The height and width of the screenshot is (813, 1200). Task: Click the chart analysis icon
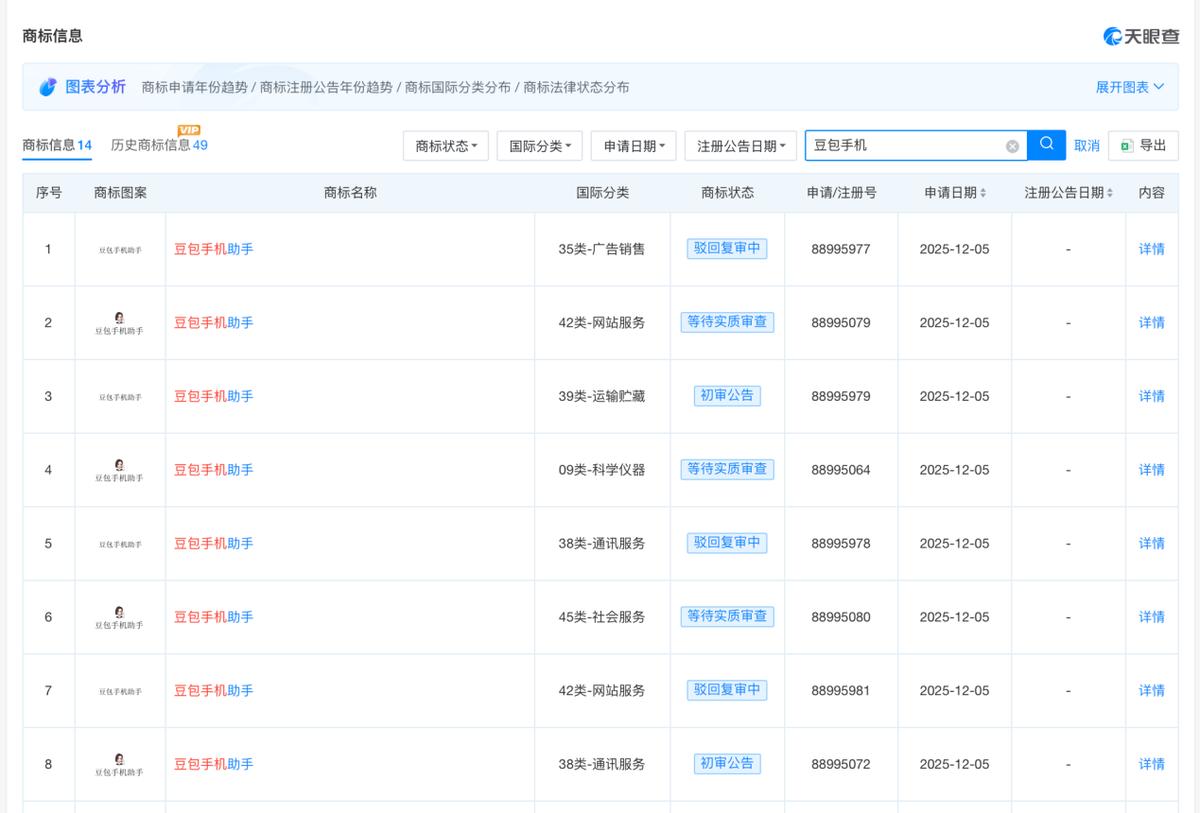pos(48,87)
